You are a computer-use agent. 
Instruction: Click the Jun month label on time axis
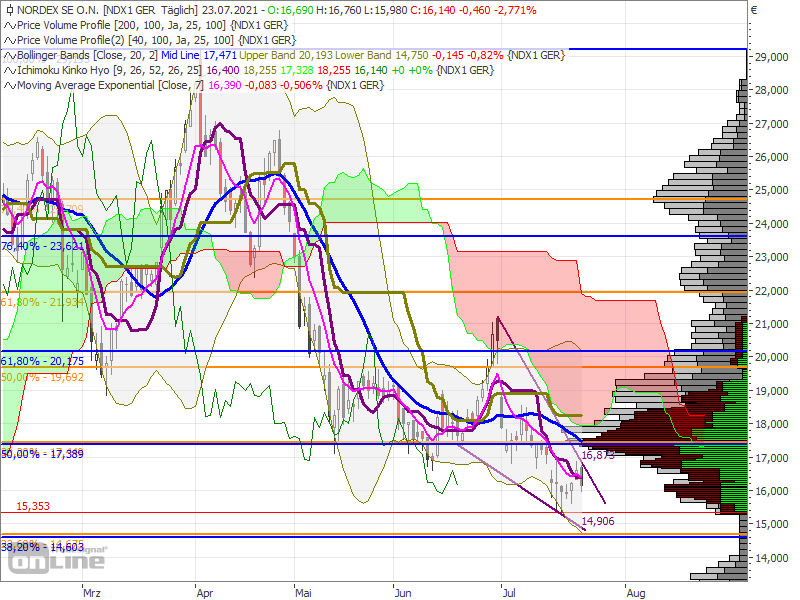[x=403, y=593]
